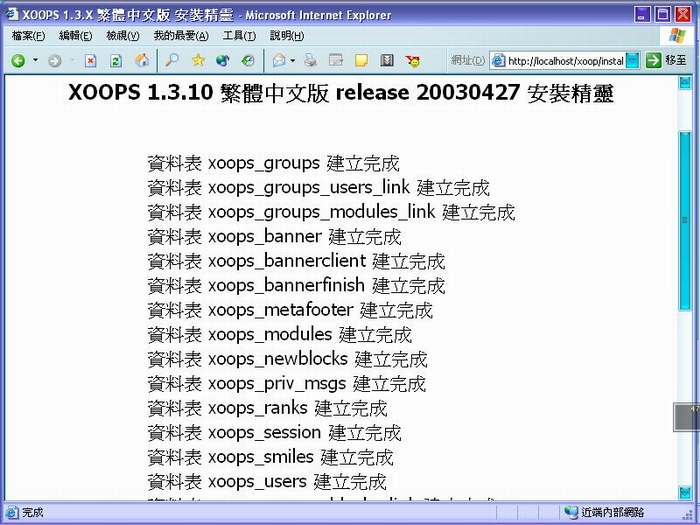Expand the Mail button dropdown arrow
This screenshot has height=525, width=700.
coord(292,60)
